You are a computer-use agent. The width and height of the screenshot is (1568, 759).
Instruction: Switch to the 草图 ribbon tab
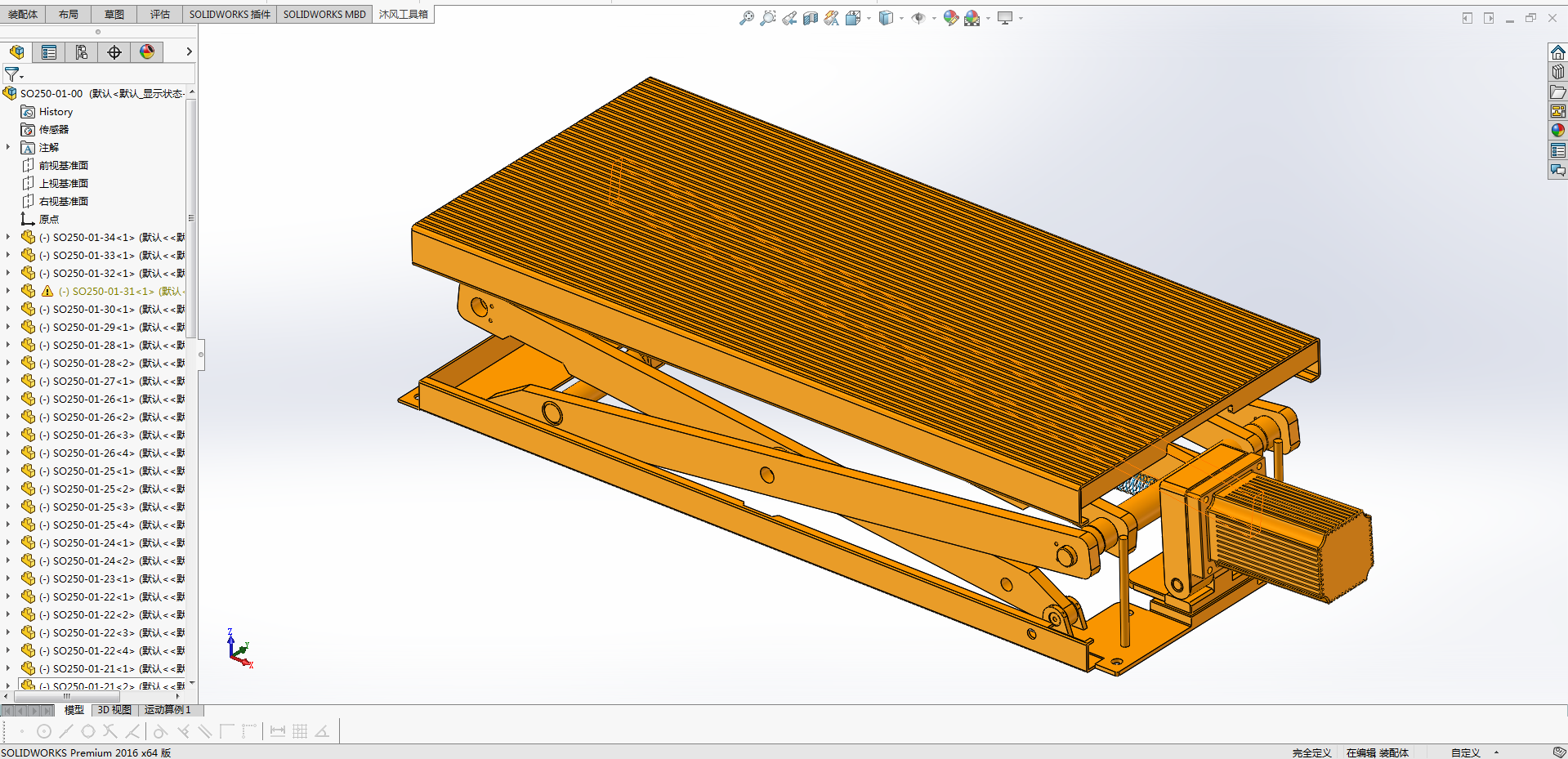(x=114, y=15)
